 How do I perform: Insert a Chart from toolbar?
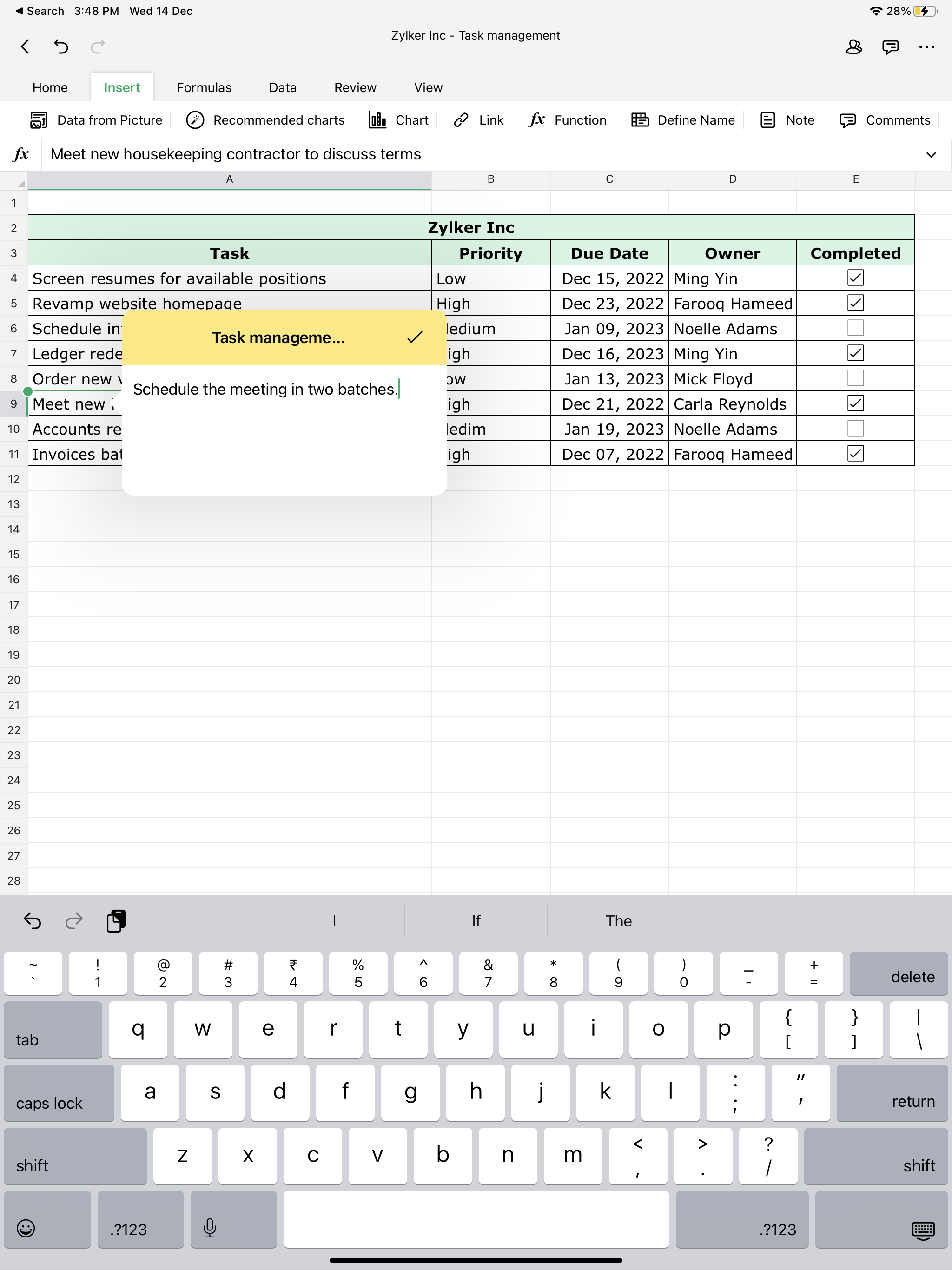pos(398,120)
